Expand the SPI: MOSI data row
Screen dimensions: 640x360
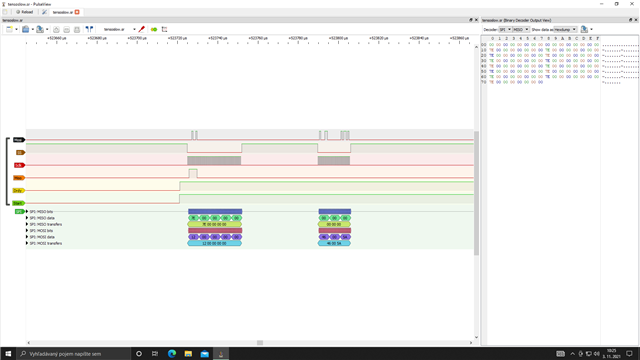pyautogui.click(x=27, y=237)
